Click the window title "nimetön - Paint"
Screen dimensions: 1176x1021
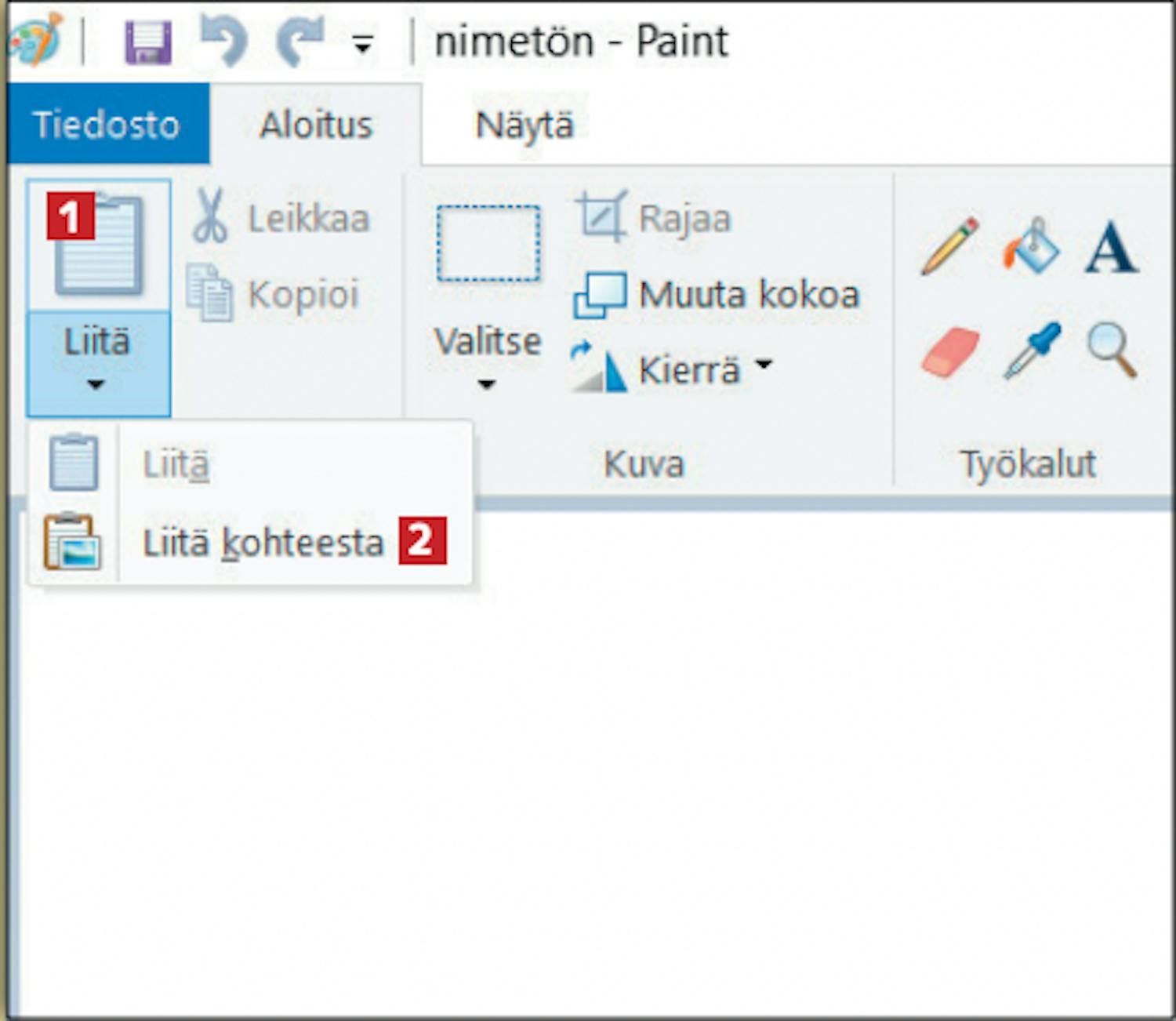(581, 41)
